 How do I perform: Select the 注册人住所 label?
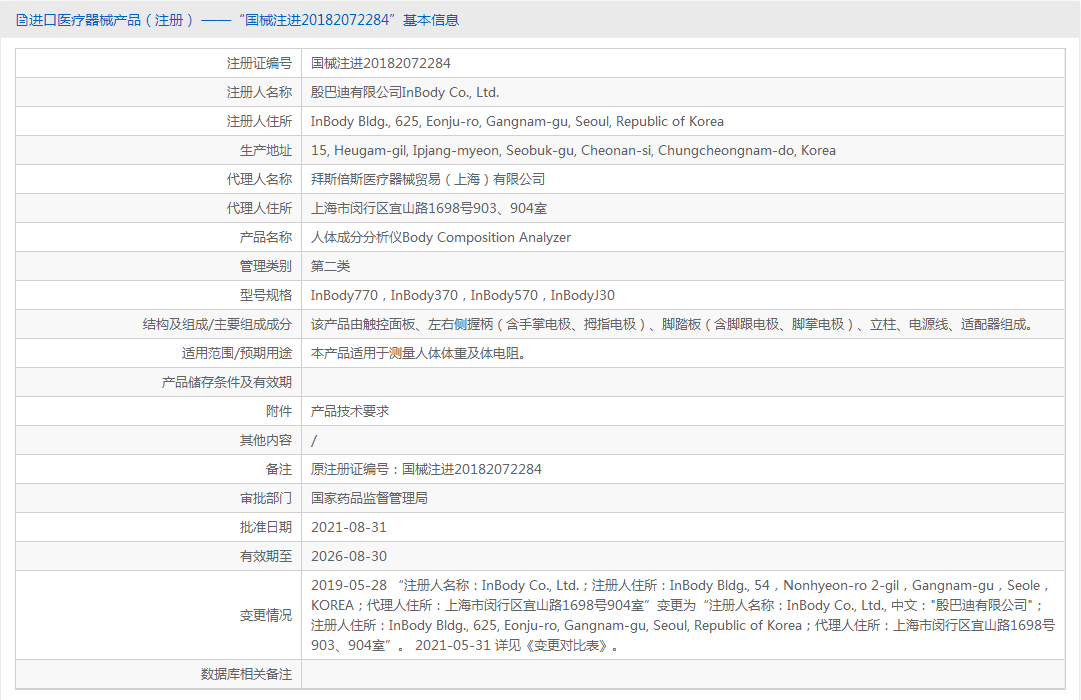click(259, 121)
